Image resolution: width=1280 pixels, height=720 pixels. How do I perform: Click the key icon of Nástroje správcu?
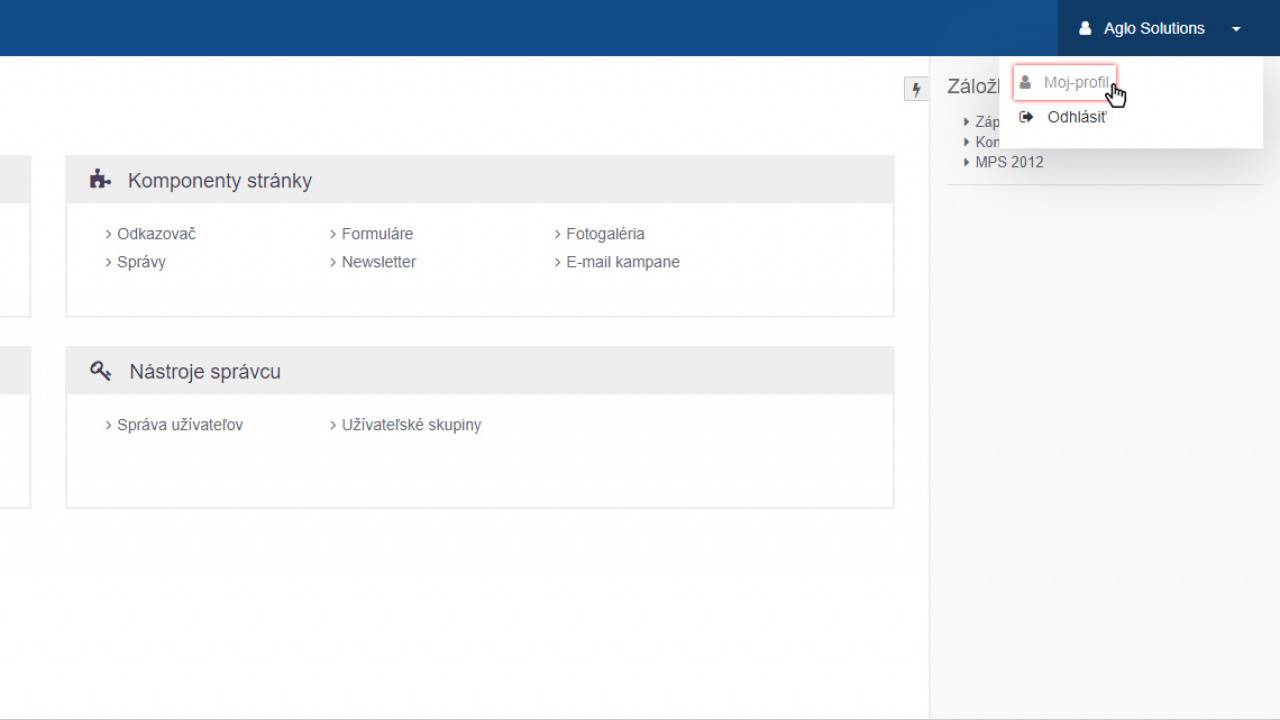(100, 371)
